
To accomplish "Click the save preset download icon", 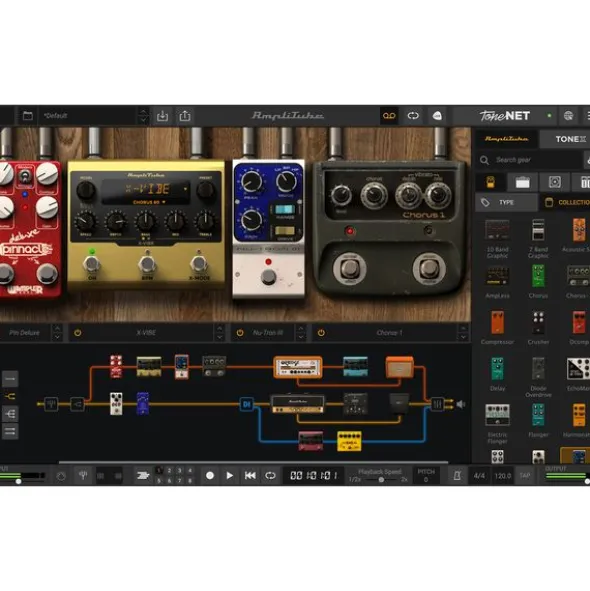I will point(162,116).
